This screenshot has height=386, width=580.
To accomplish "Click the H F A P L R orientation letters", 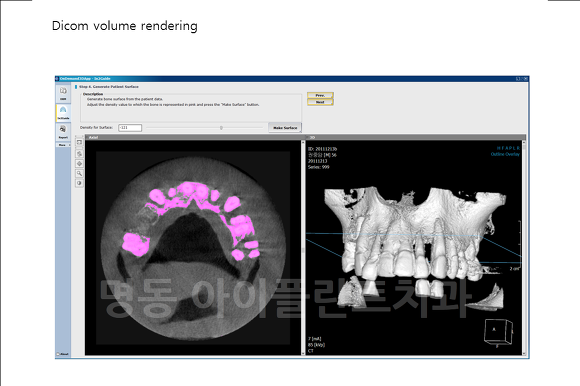I will point(508,148).
